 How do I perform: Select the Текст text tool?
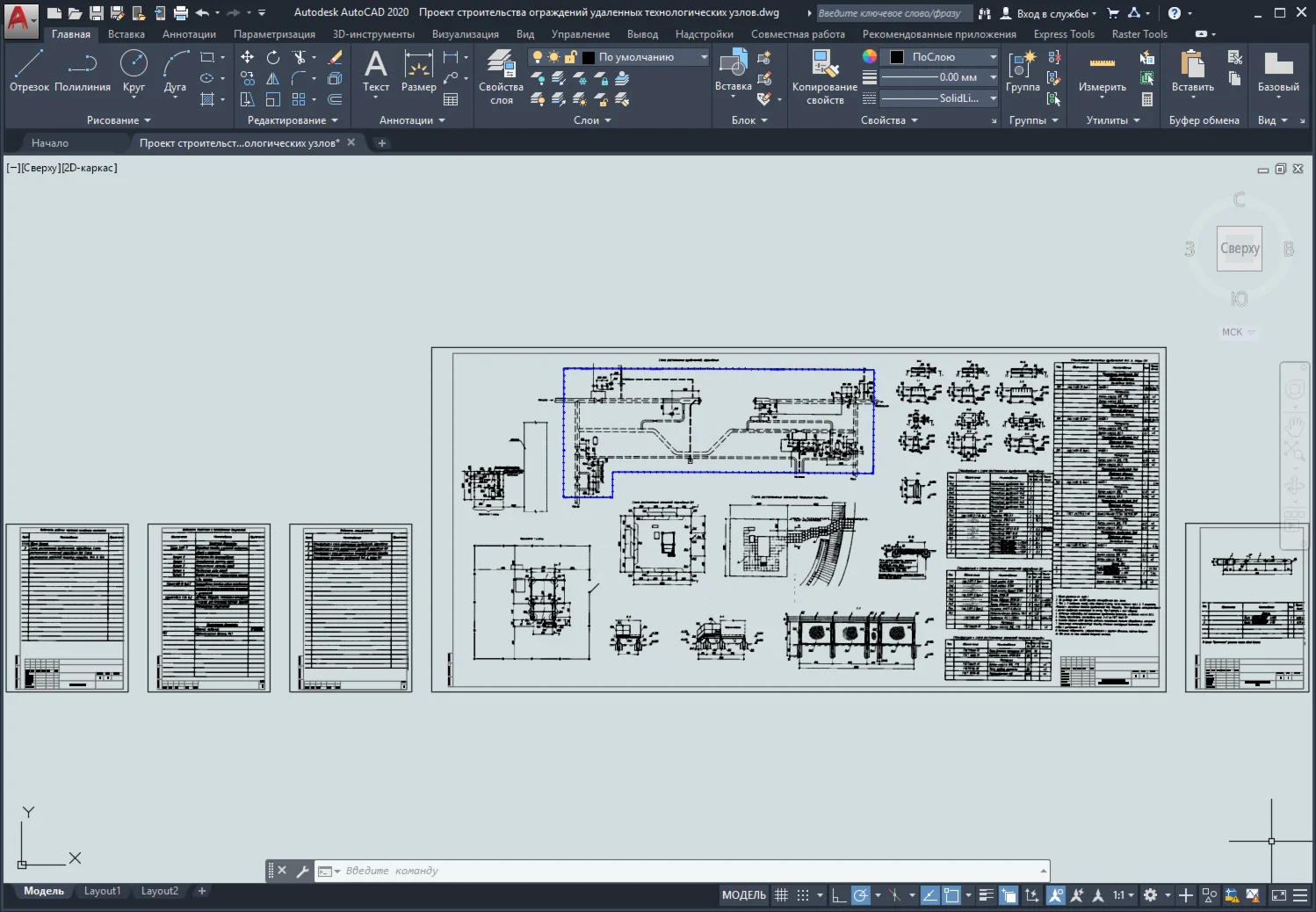pyautogui.click(x=376, y=70)
